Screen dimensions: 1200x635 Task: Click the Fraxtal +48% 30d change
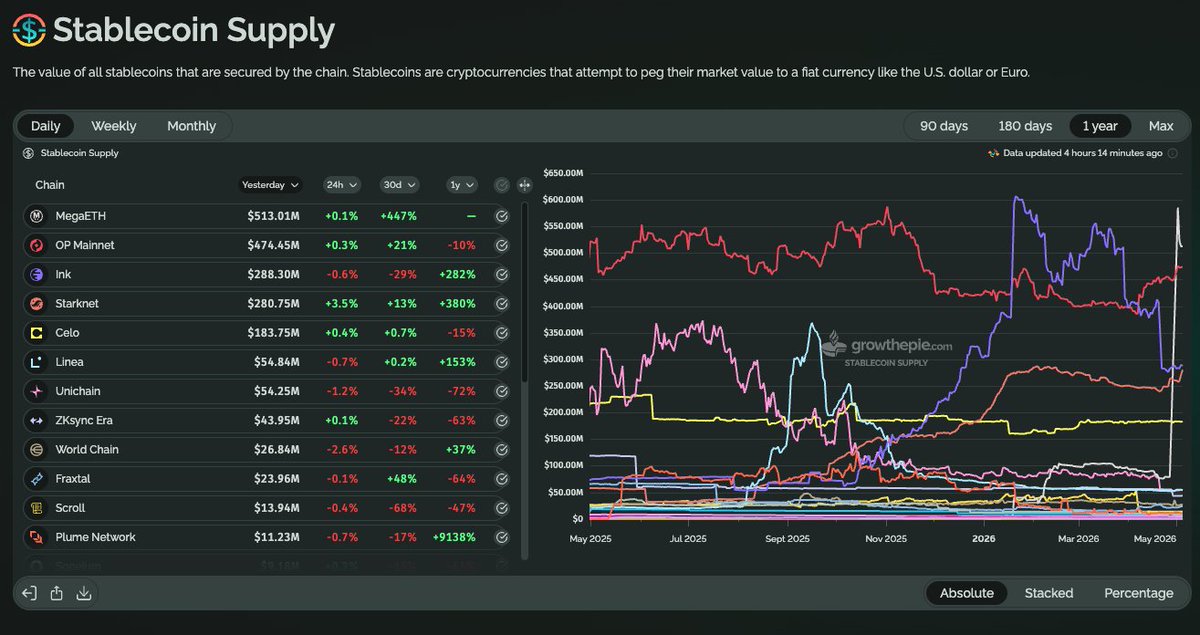[402, 479]
